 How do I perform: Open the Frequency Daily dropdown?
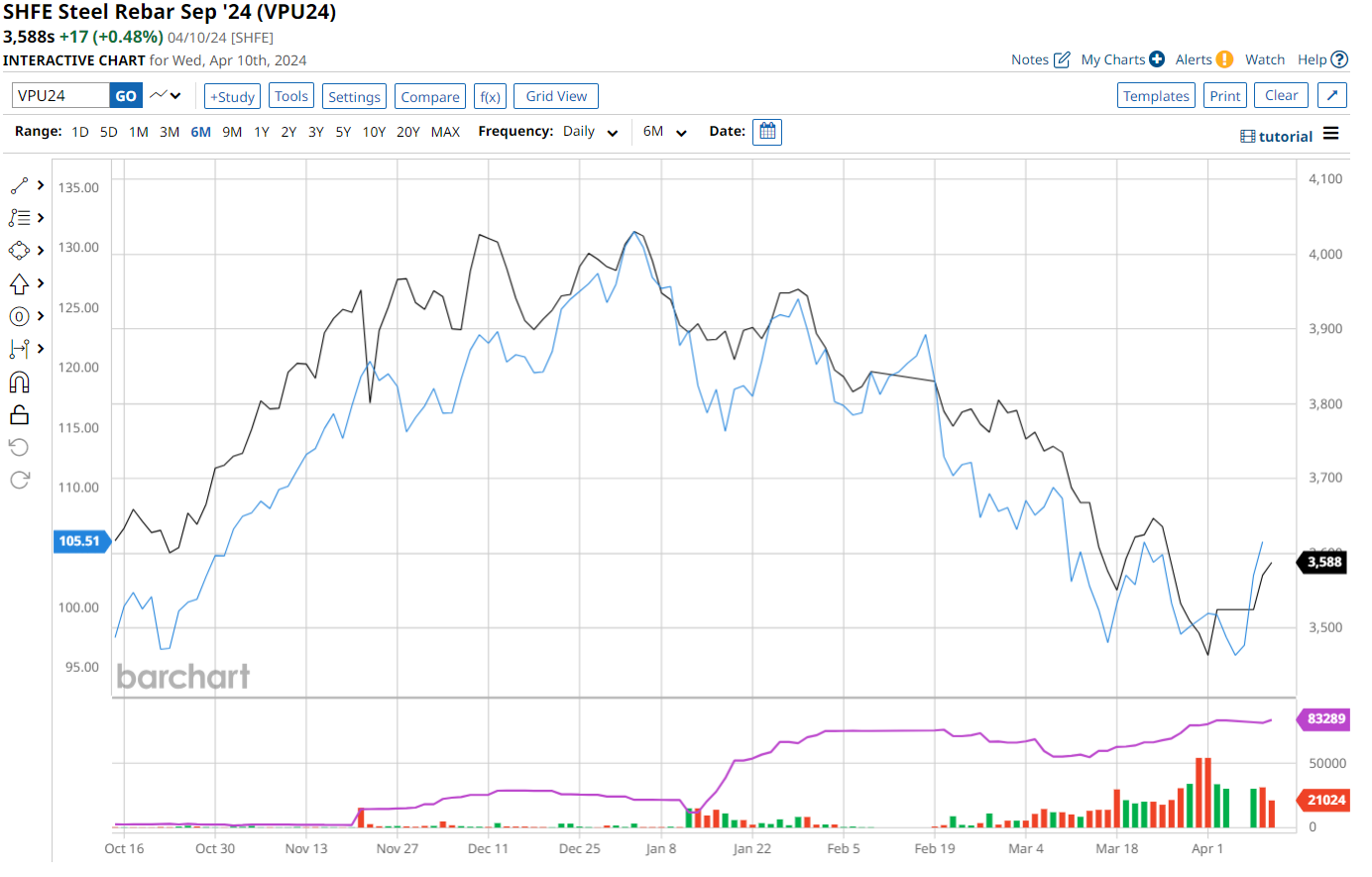(x=591, y=132)
